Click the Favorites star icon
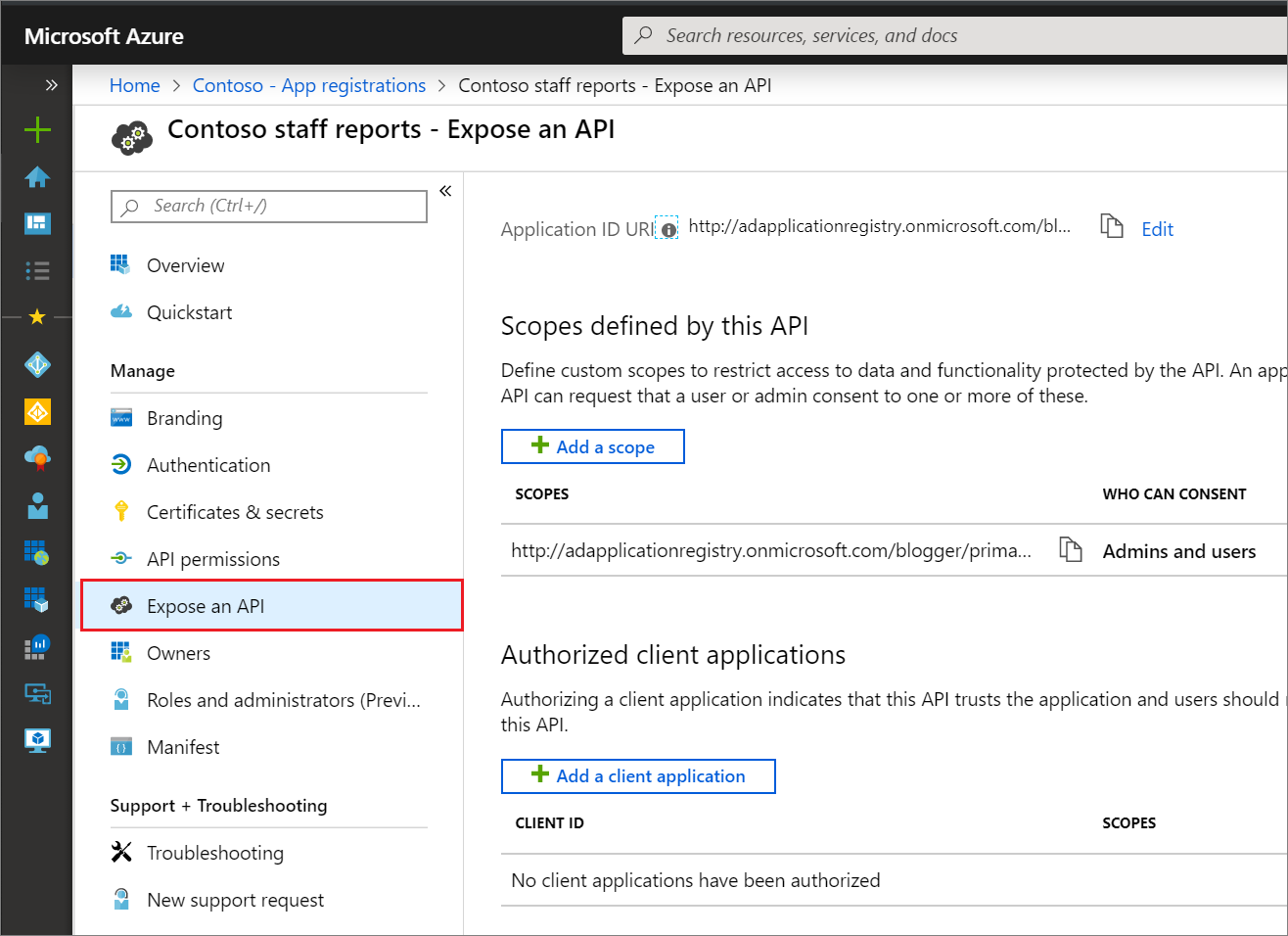 coord(37,317)
